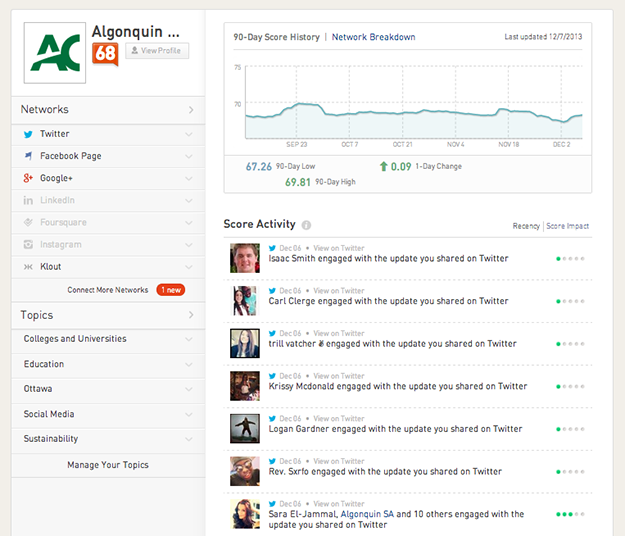
Task: Click the Algonquin College AC logo
Action: [55, 53]
